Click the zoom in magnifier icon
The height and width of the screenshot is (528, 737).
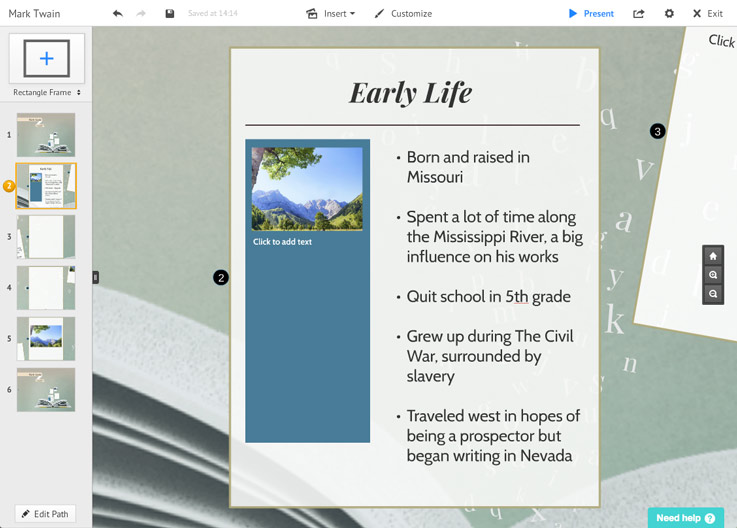(713, 275)
